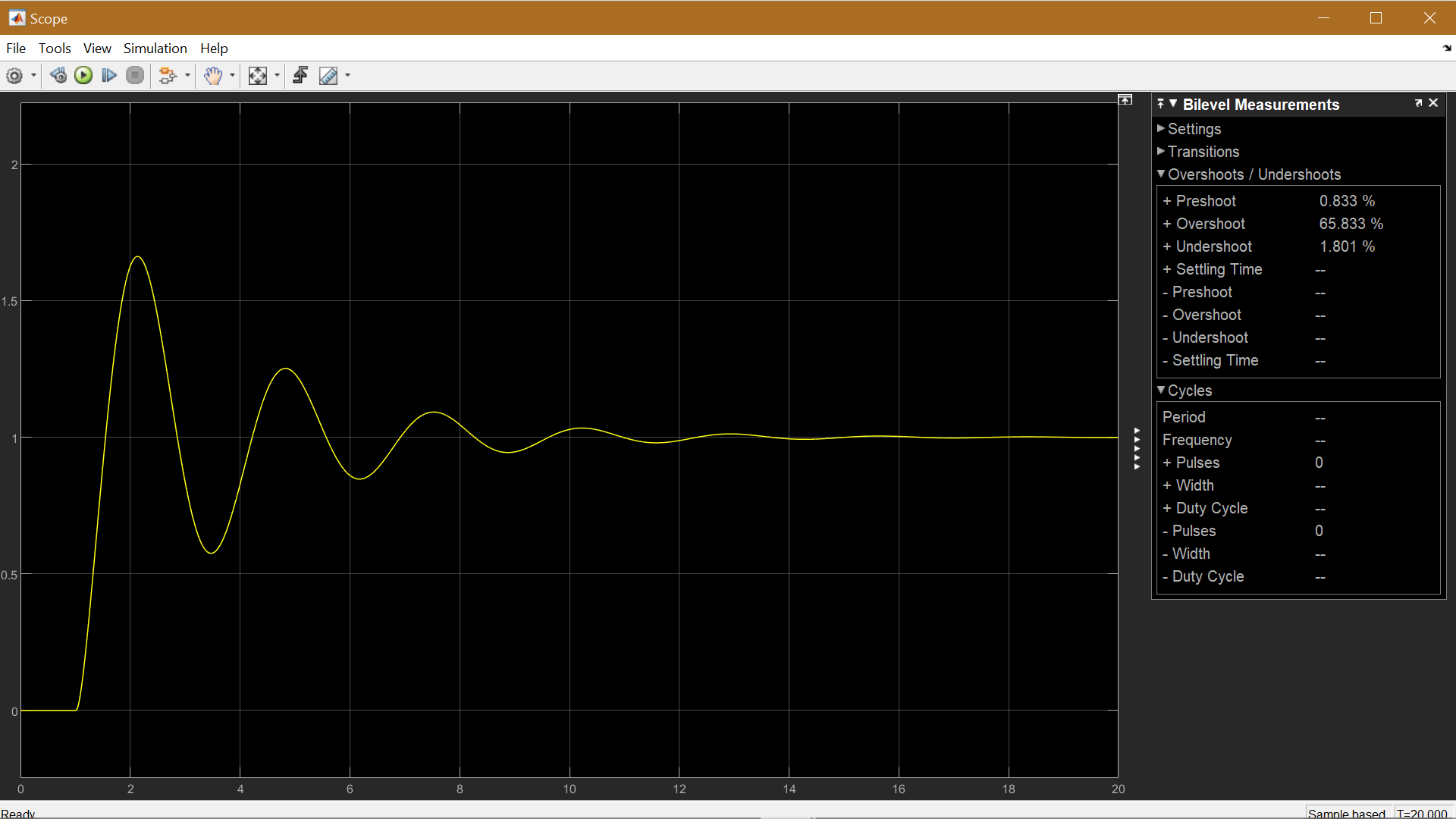This screenshot has height=819, width=1456.
Task: Pin the Bilevel Measurements panel
Action: tap(1163, 102)
